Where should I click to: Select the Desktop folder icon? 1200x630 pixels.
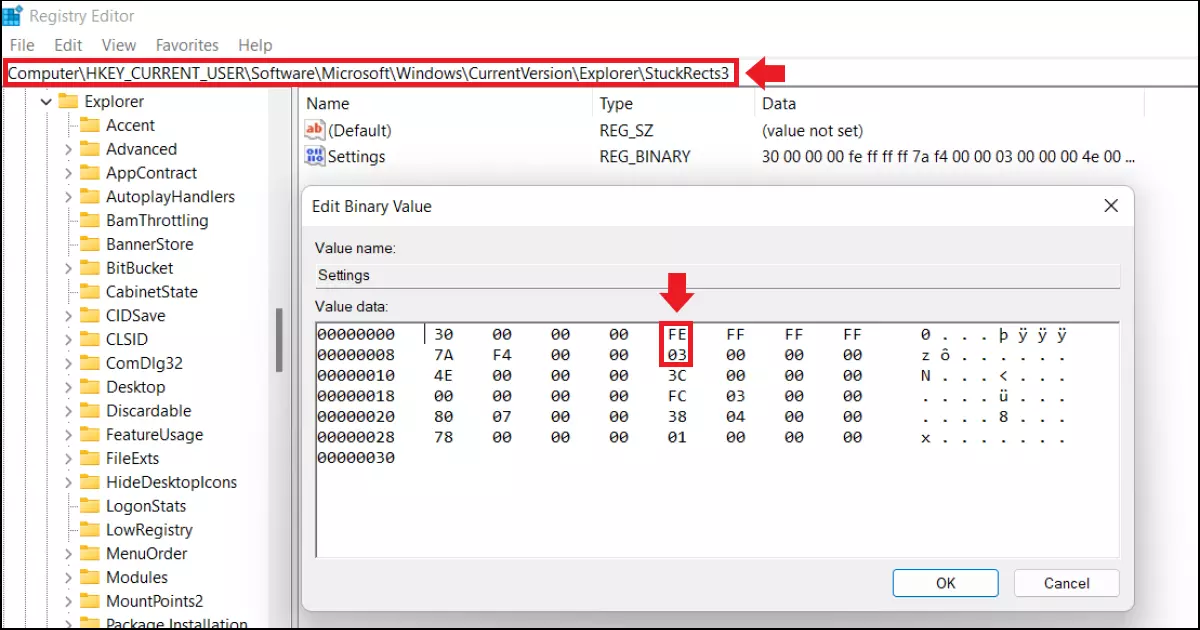point(90,387)
